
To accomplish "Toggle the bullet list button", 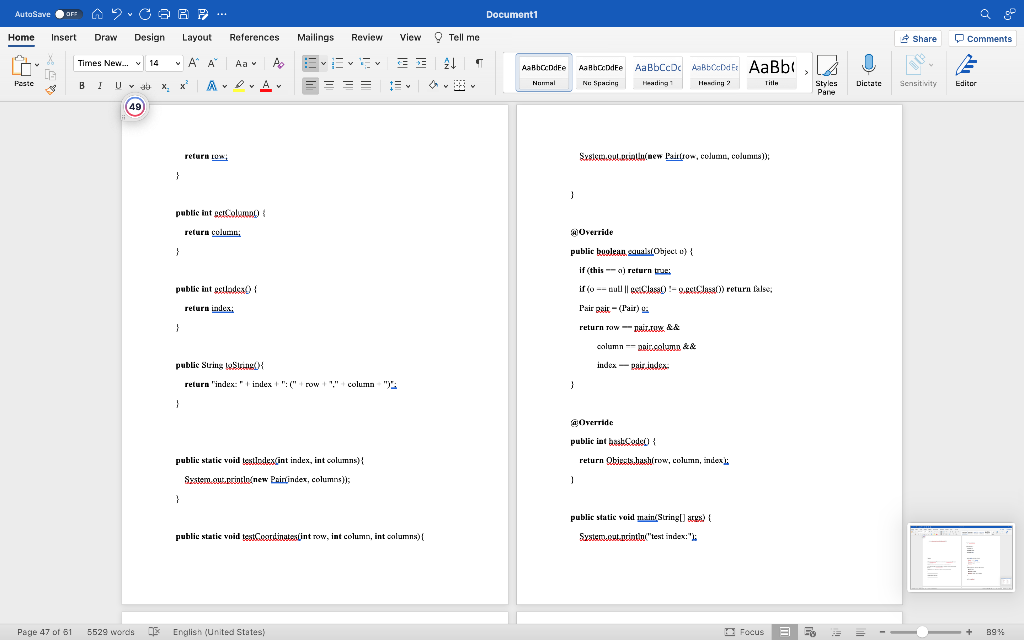I will click(x=310, y=63).
